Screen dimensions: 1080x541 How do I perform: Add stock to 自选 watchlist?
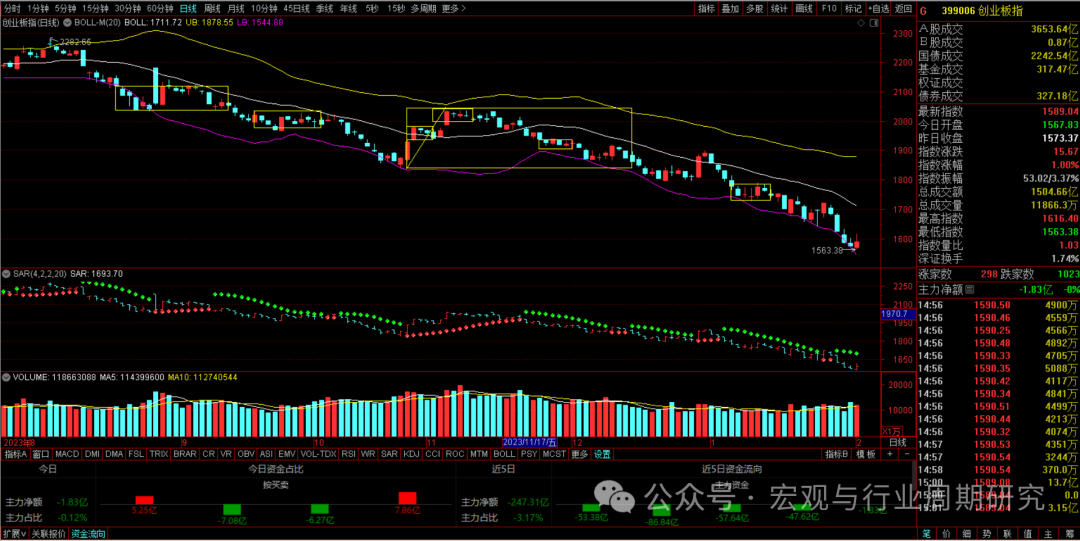click(878, 8)
